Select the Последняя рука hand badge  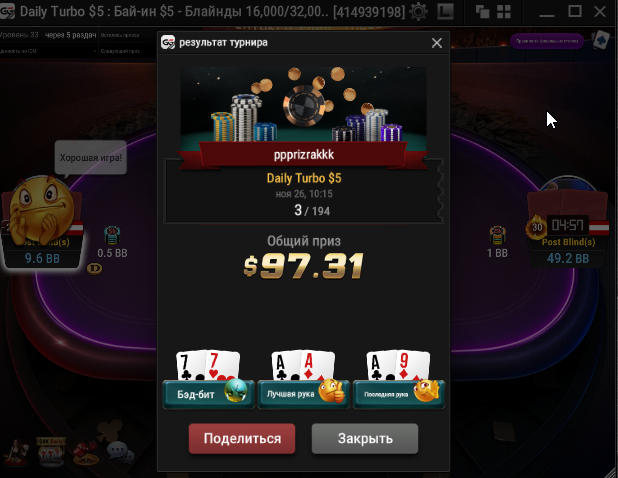(x=399, y=394)
